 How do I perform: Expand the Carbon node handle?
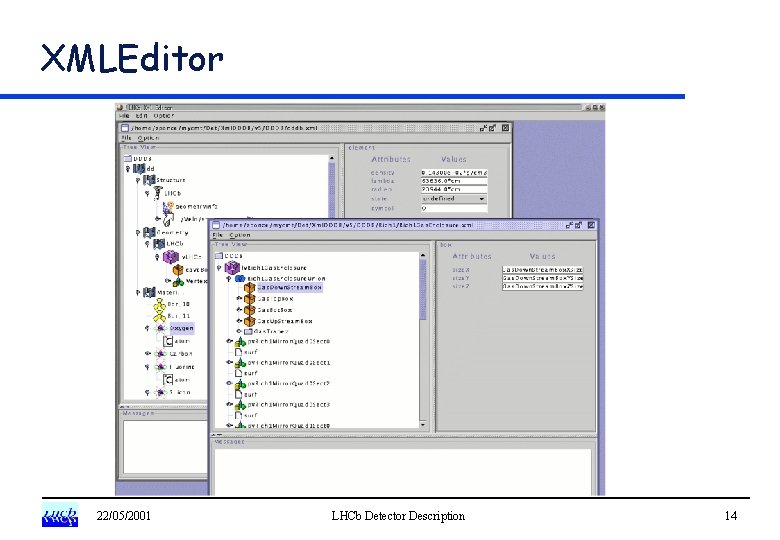click(x=148, y=354)
